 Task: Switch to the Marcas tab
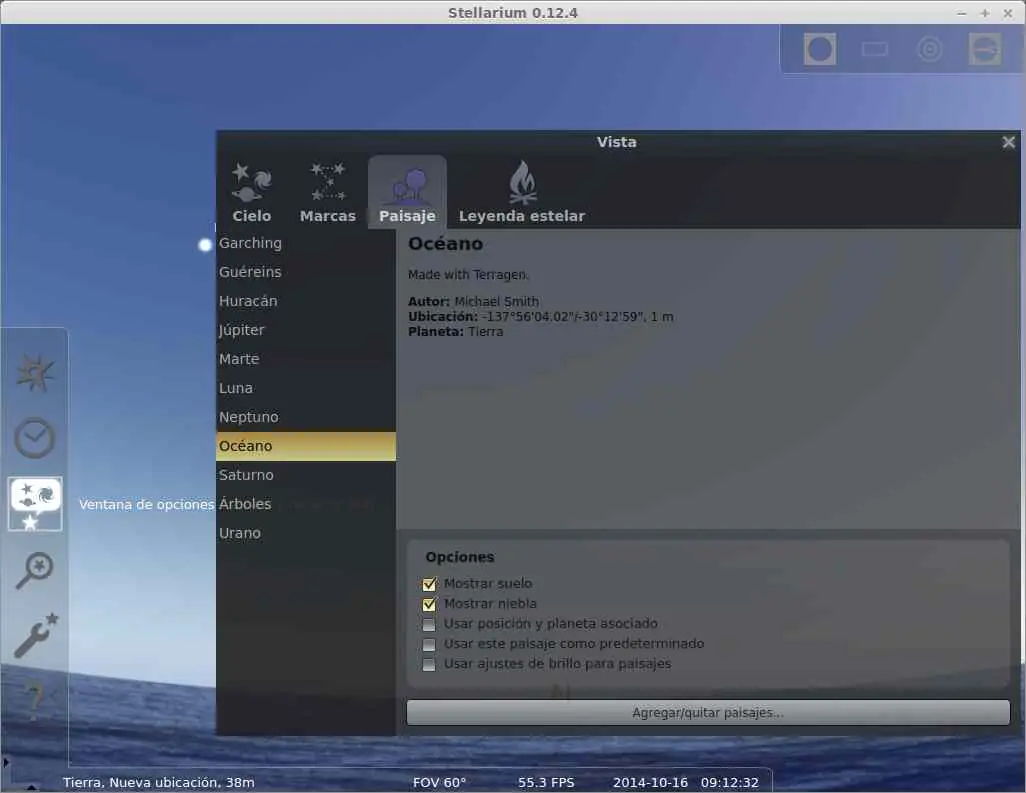click(x=328, y=192)
